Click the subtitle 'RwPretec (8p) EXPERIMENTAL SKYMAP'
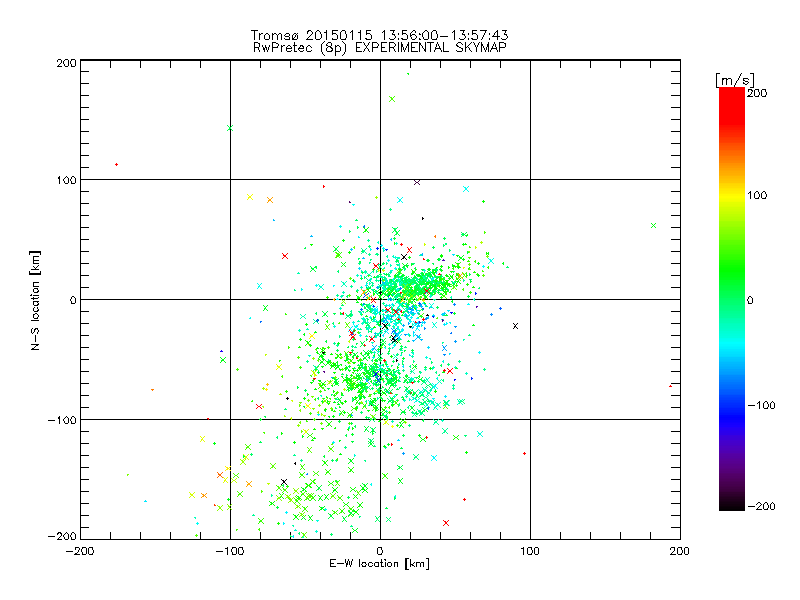Image resolution: width=800 pixels, height=600 pixels. (x=380, y=47)
